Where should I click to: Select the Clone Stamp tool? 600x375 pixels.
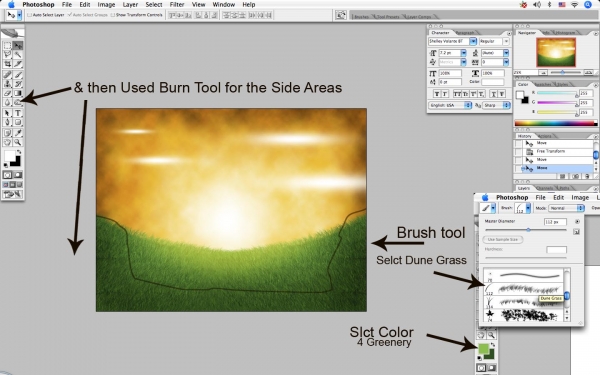[7, 84]
